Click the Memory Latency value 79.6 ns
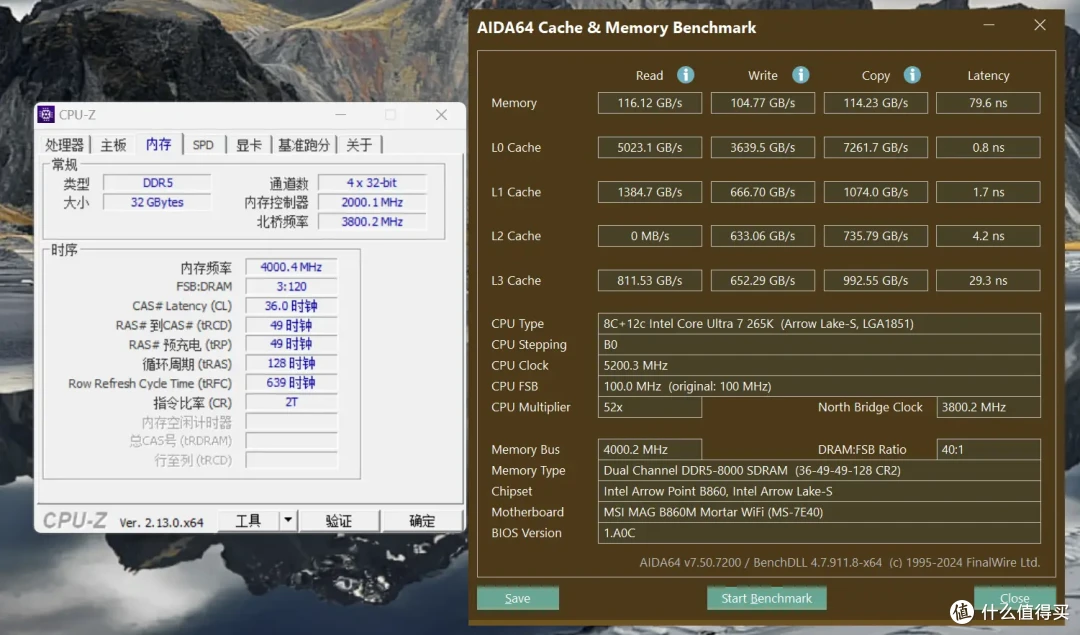The height and width of the screenshot is (635, 1080). point(988,103)
